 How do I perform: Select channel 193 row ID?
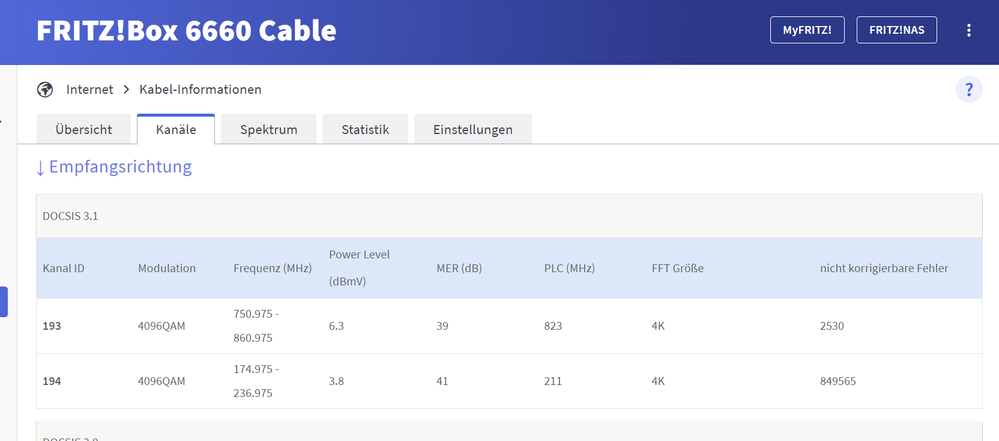pos(53,326)
